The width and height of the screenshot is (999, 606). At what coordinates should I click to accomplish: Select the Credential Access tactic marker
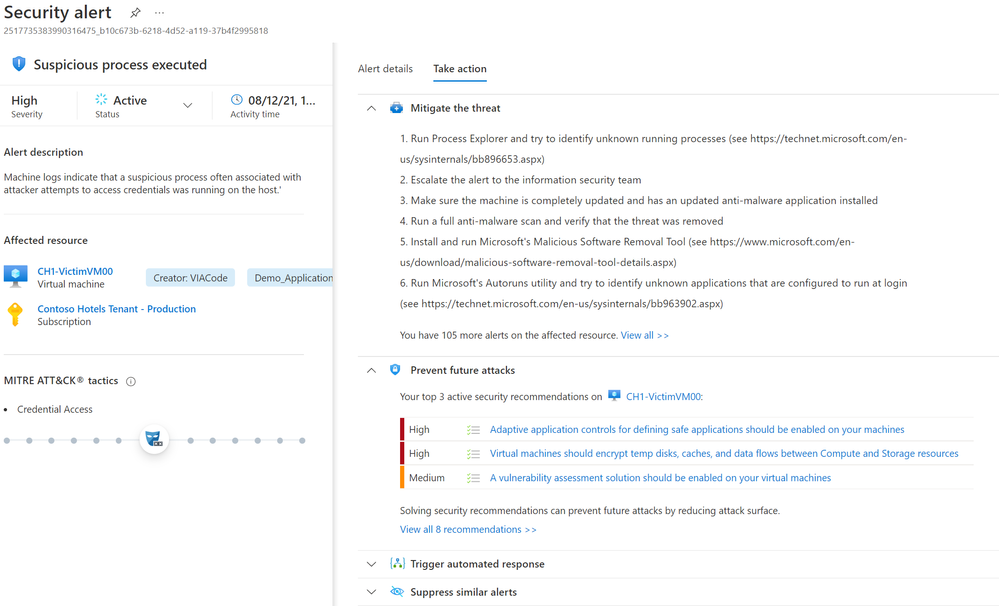[x=154, y=439]
